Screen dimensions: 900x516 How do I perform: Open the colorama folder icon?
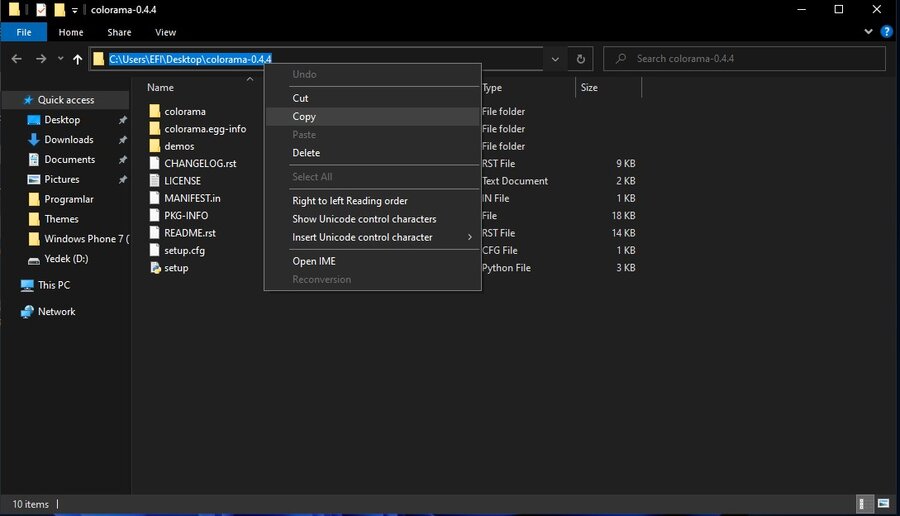click(154, 111)
